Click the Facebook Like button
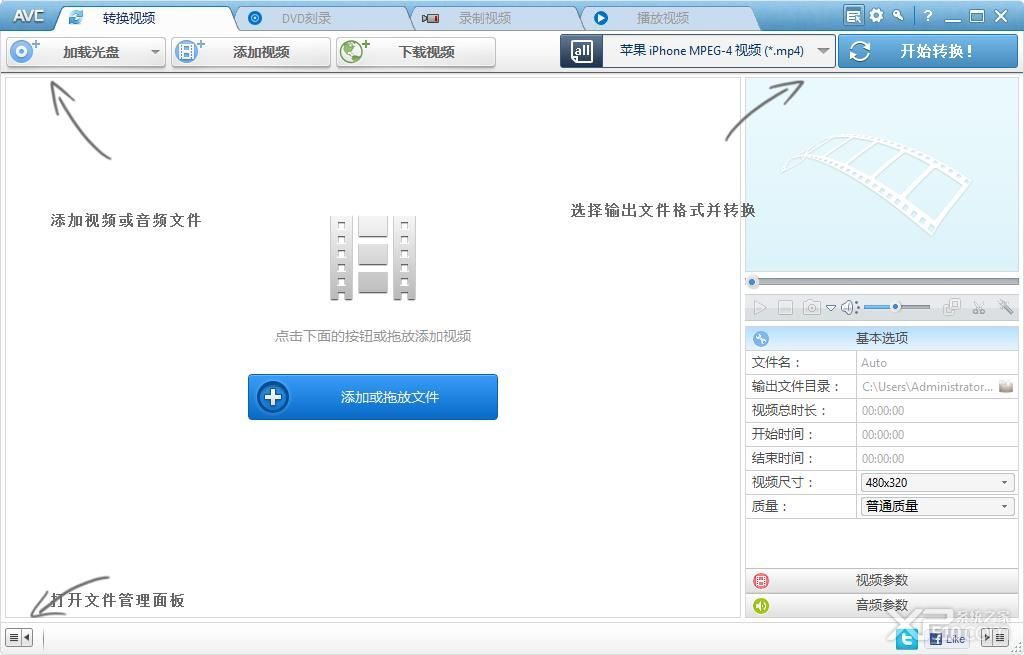The width and height of the screenshot is (1024, 655). coord(948,639)
